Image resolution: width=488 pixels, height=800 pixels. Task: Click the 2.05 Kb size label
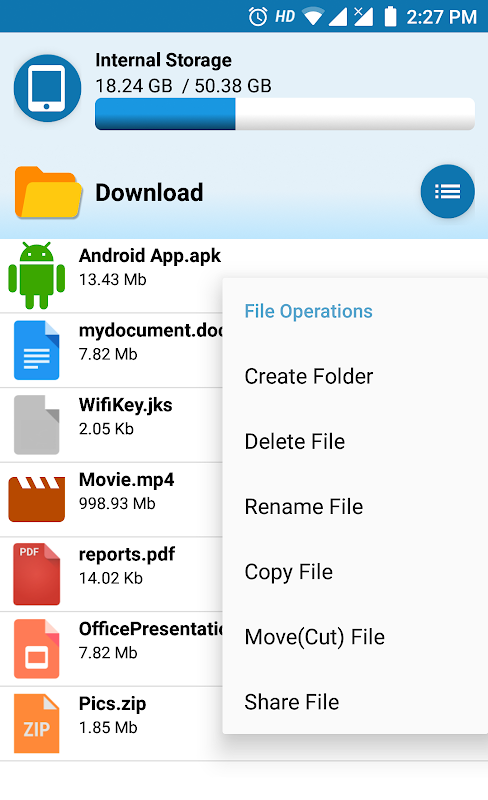(x=106, y=429)
